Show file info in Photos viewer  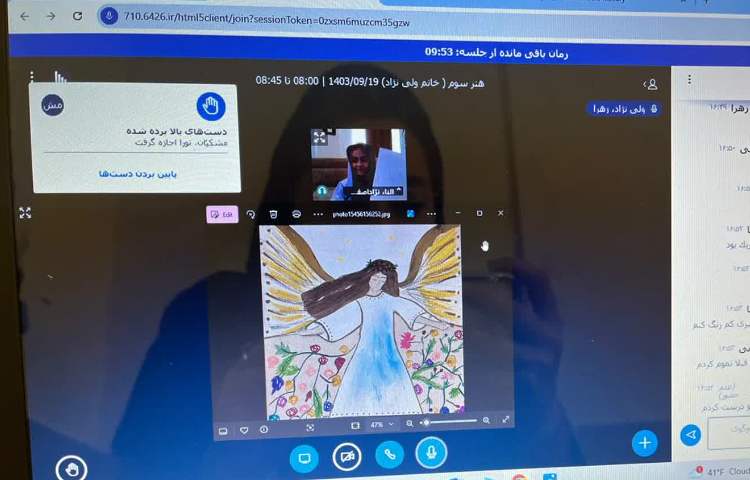point(264,430)
